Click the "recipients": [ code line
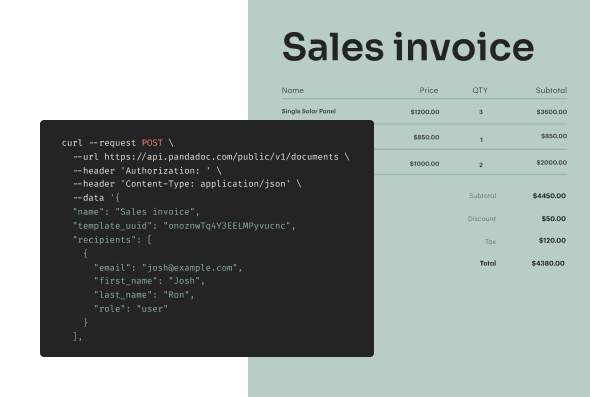 (x=112, y=240)
